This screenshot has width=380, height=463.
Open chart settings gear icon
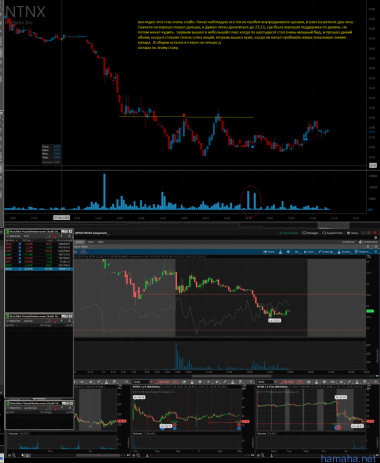click(288, 252)
